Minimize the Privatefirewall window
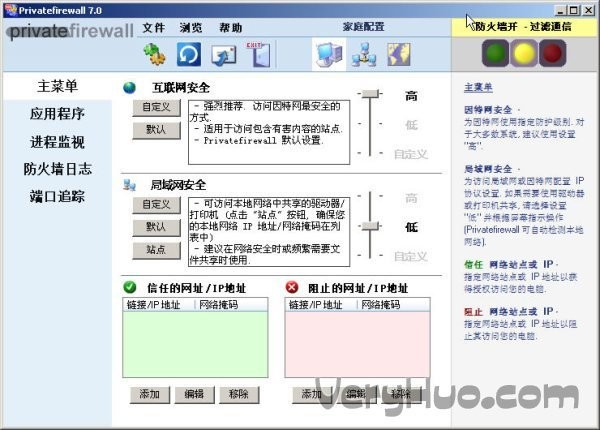Viewport: 600px width, 430px height. (560, 10)
